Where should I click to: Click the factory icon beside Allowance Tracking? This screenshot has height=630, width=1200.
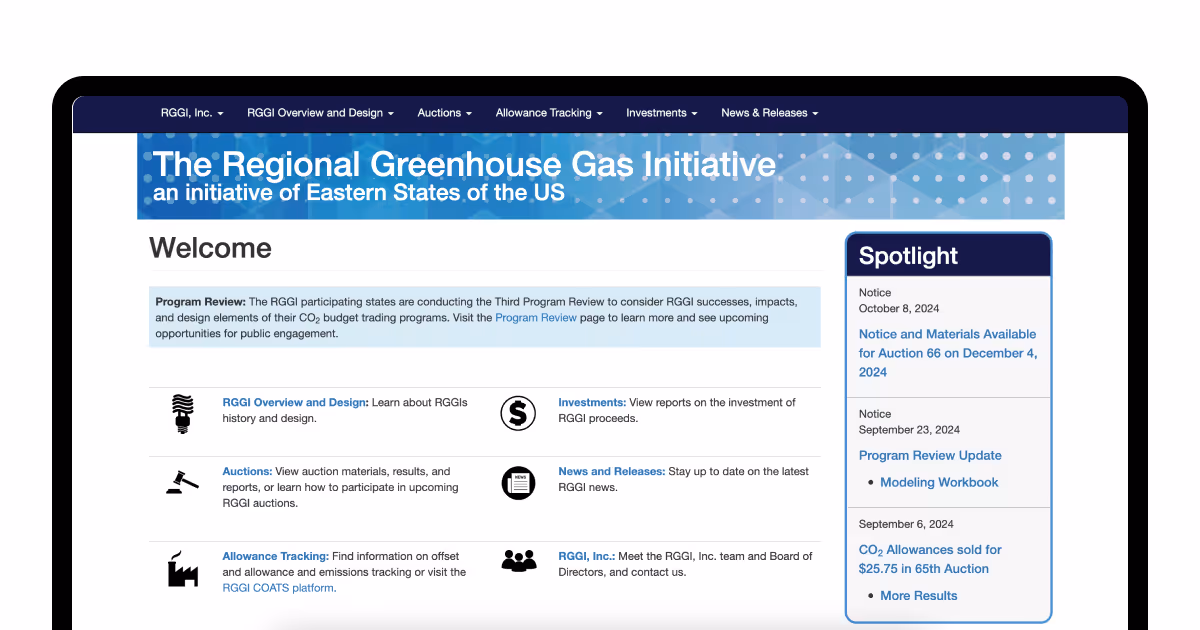click(182, 569)
